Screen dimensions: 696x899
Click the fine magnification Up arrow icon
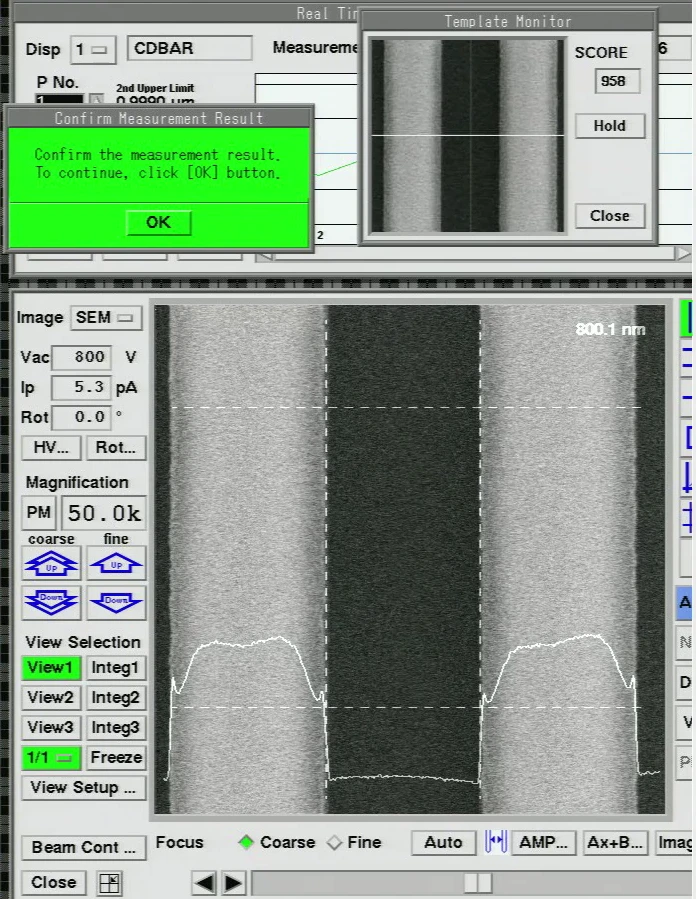click(x=116, y=564)
